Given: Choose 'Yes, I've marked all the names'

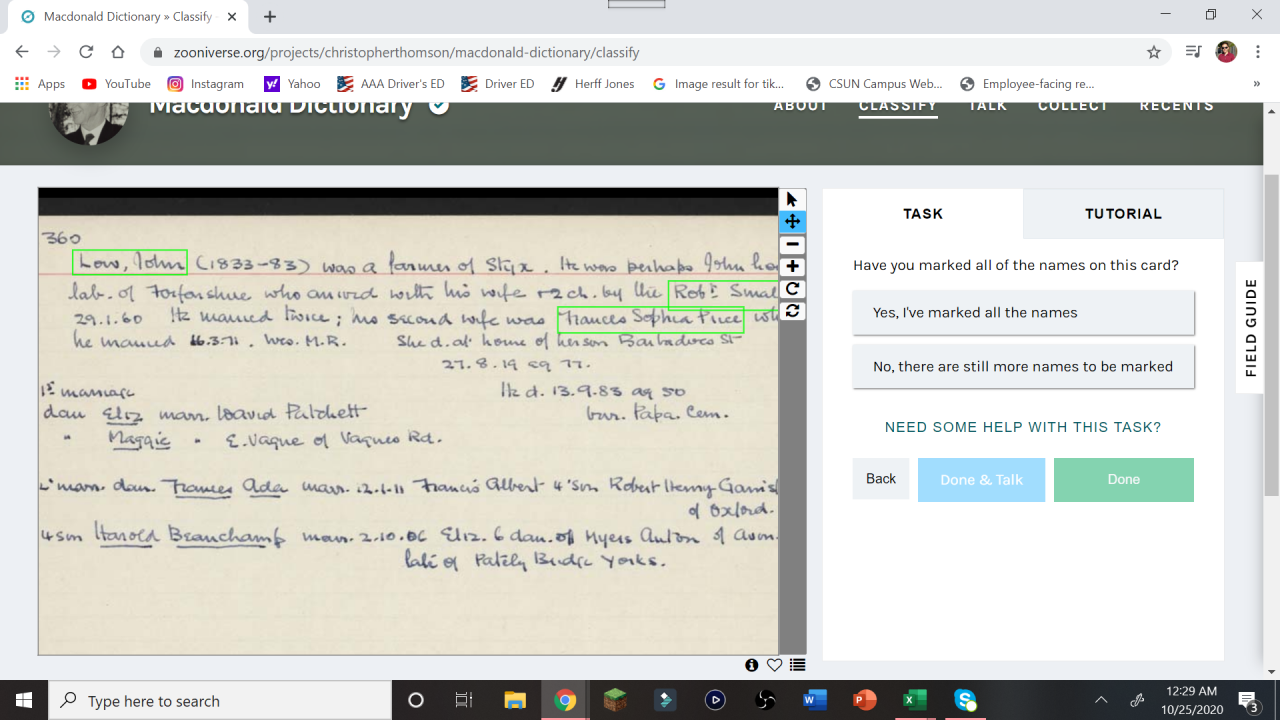Looking at the screenshot, I should point(1023,313).
